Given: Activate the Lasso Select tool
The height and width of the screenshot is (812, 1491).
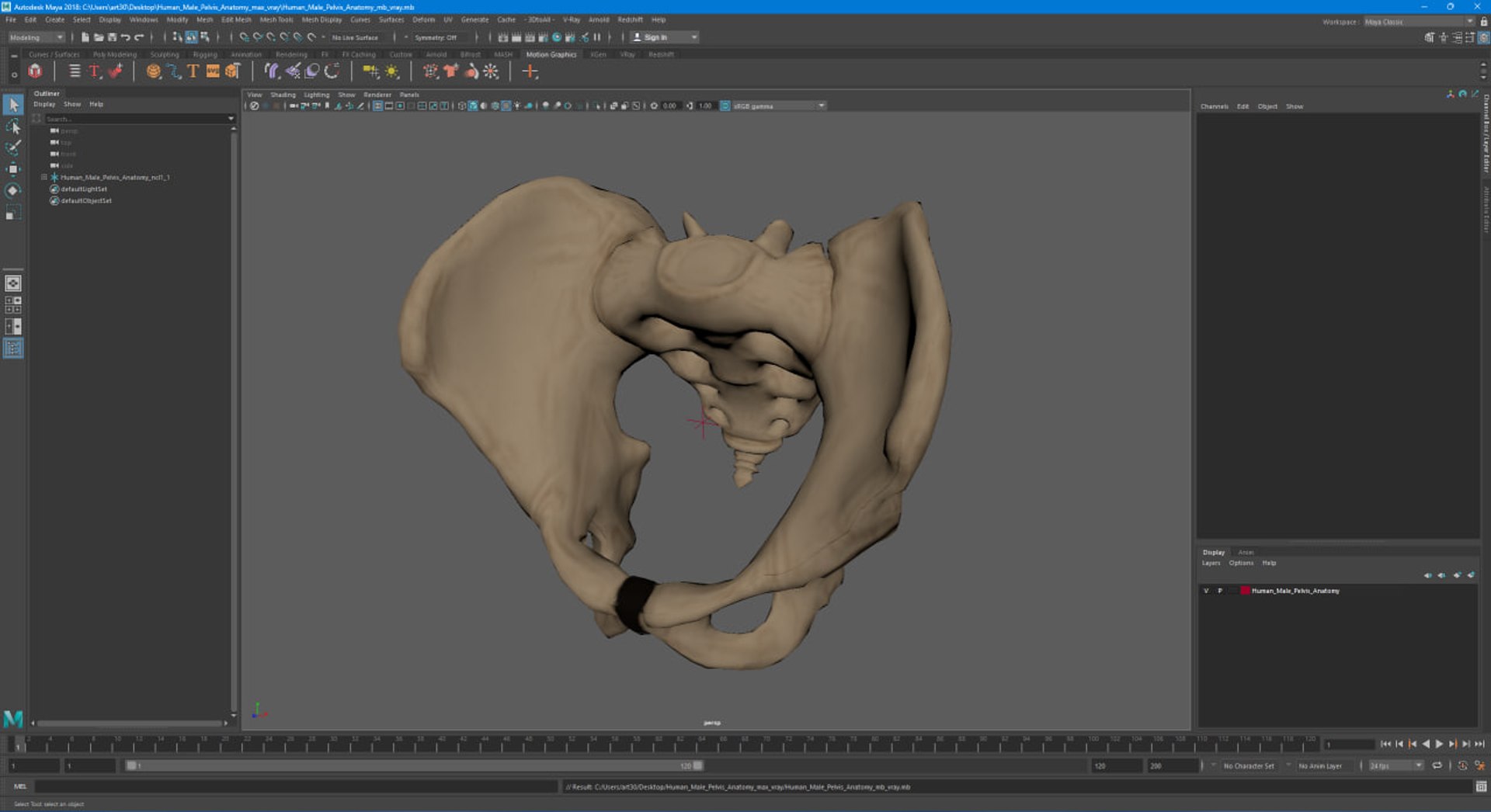Looking at the screenshot, I should (13, 126).
